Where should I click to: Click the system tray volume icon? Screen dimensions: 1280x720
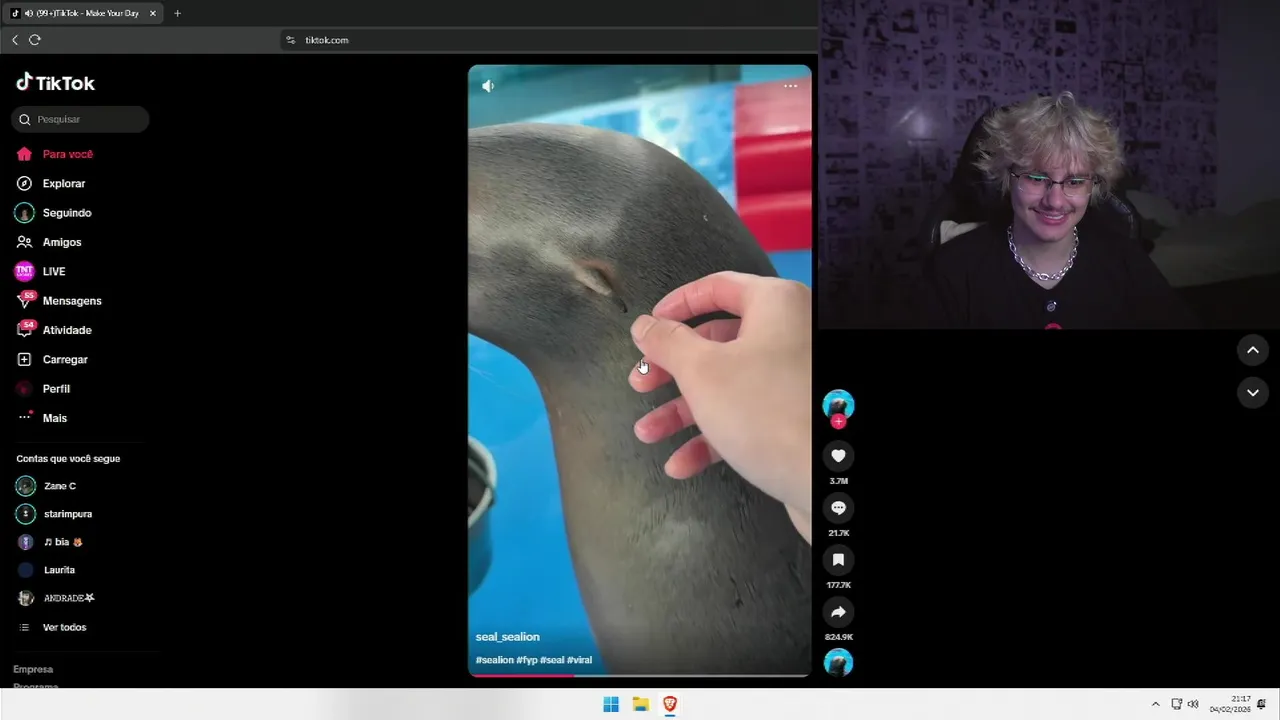[1193, 704]
